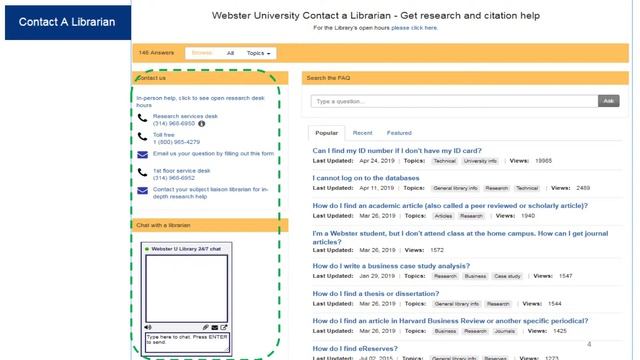Click the Webster U Library 24/7 chat header
Viewport: 640px width, 360px height.
(x=186, y=249)
